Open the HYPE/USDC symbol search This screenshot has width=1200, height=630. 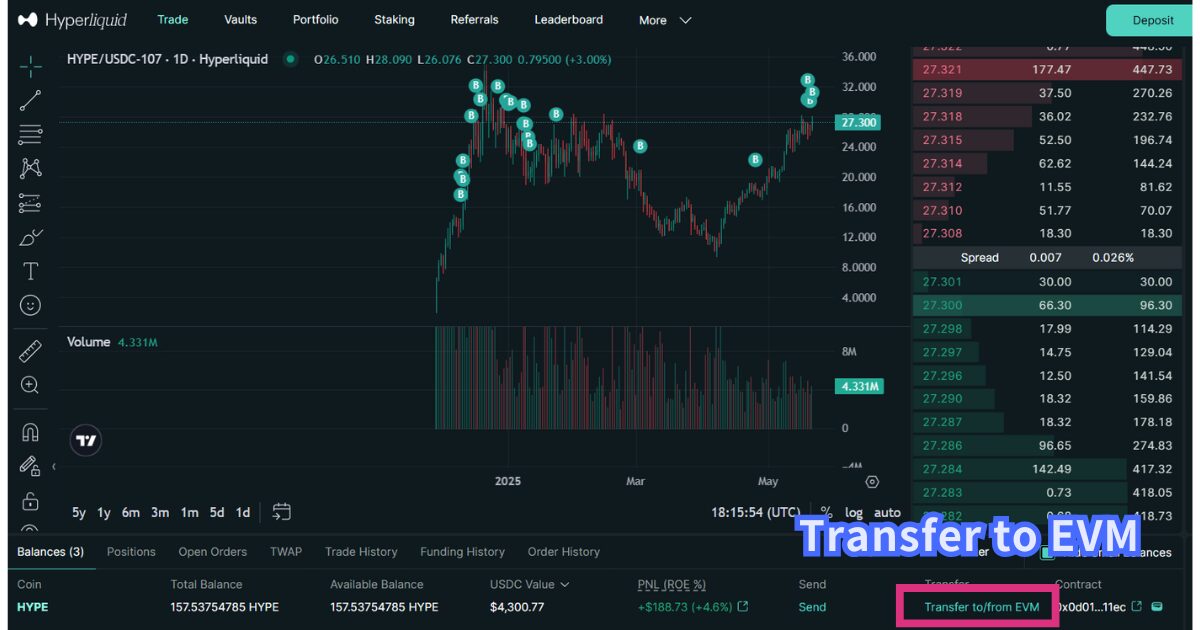(167, 59)
